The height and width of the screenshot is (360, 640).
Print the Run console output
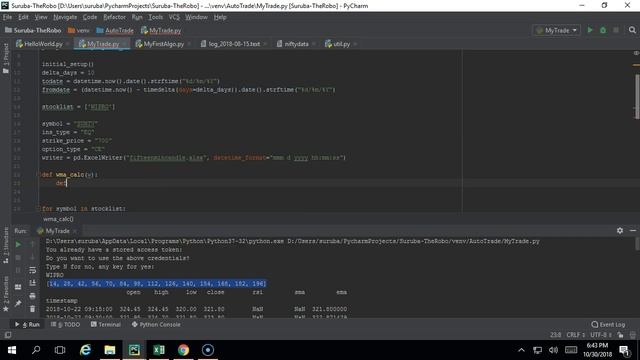point(33,296)
